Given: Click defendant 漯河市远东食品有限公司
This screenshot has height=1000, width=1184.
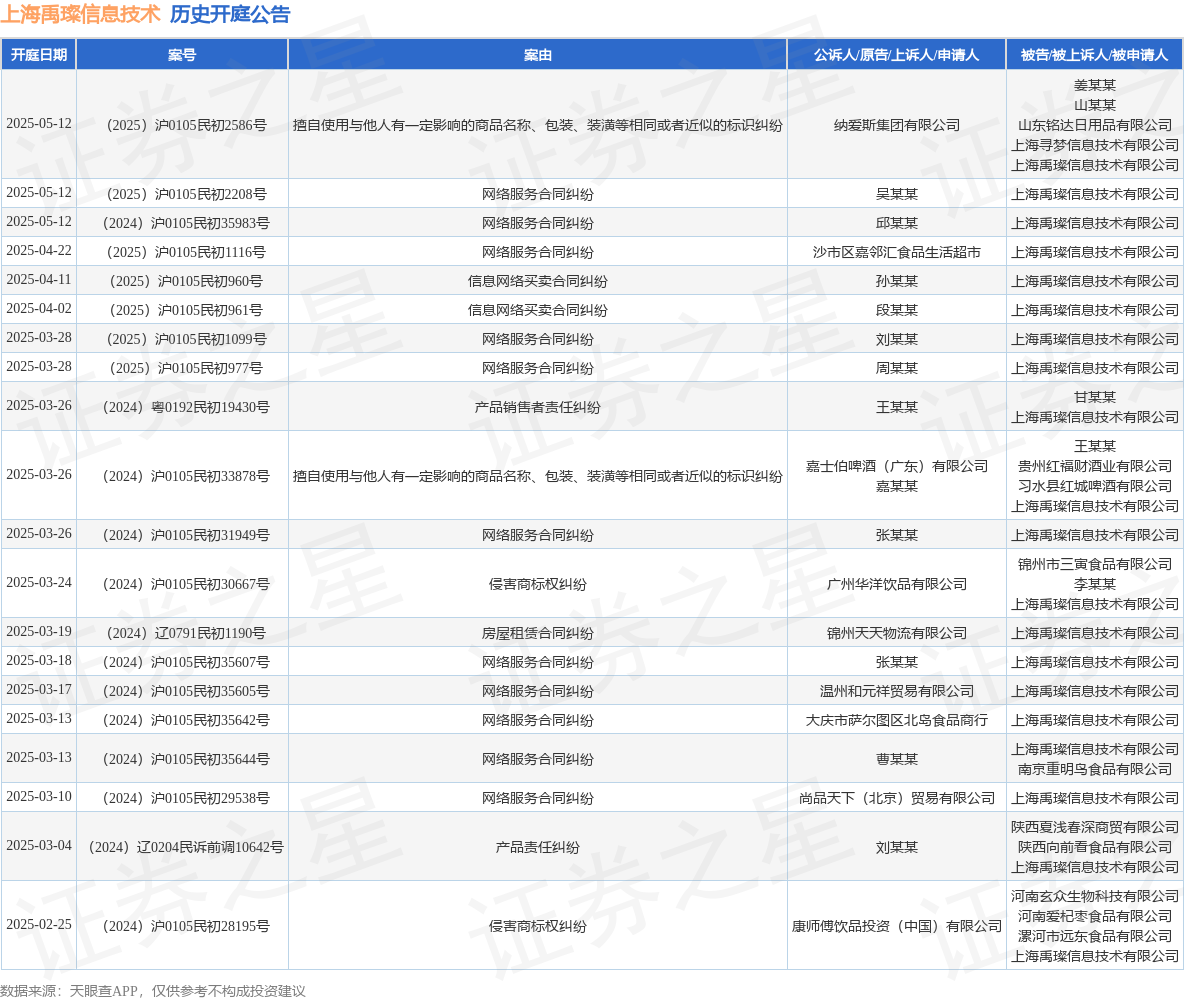Looking at the screenshot, I should coord(1094,937).
